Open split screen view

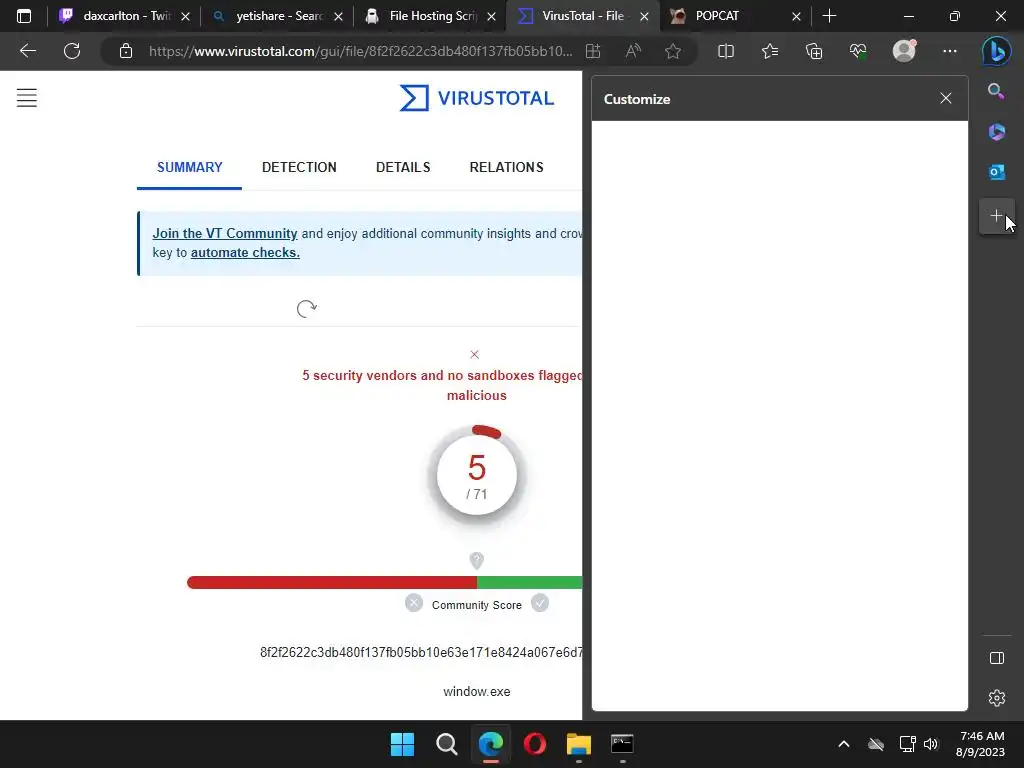(726, 51)
